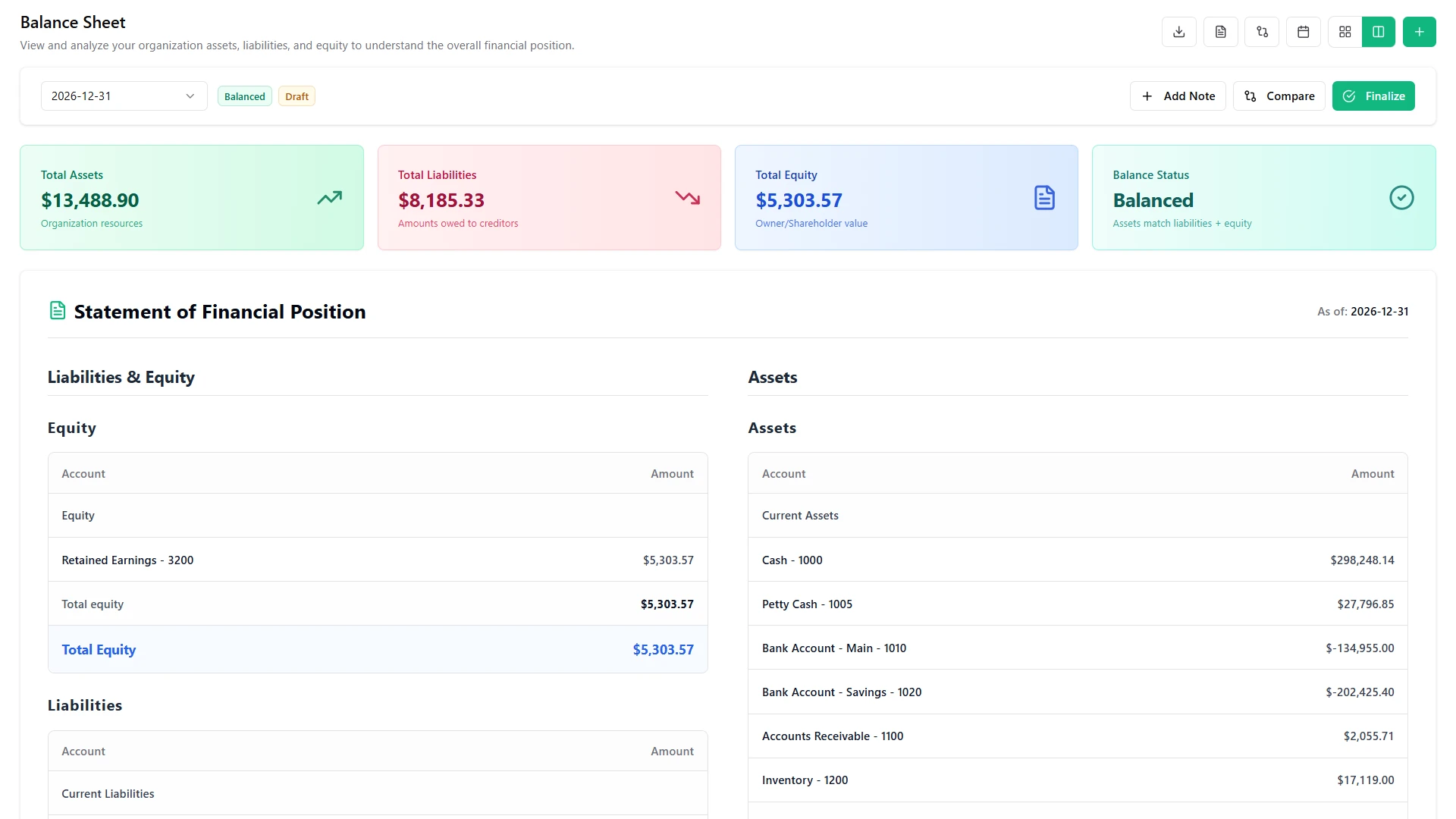The width and height of the screenshot is (1456, 819).
Task: Select Bank Account - Savings - 1020 row
Action: tap(1078, 692)
